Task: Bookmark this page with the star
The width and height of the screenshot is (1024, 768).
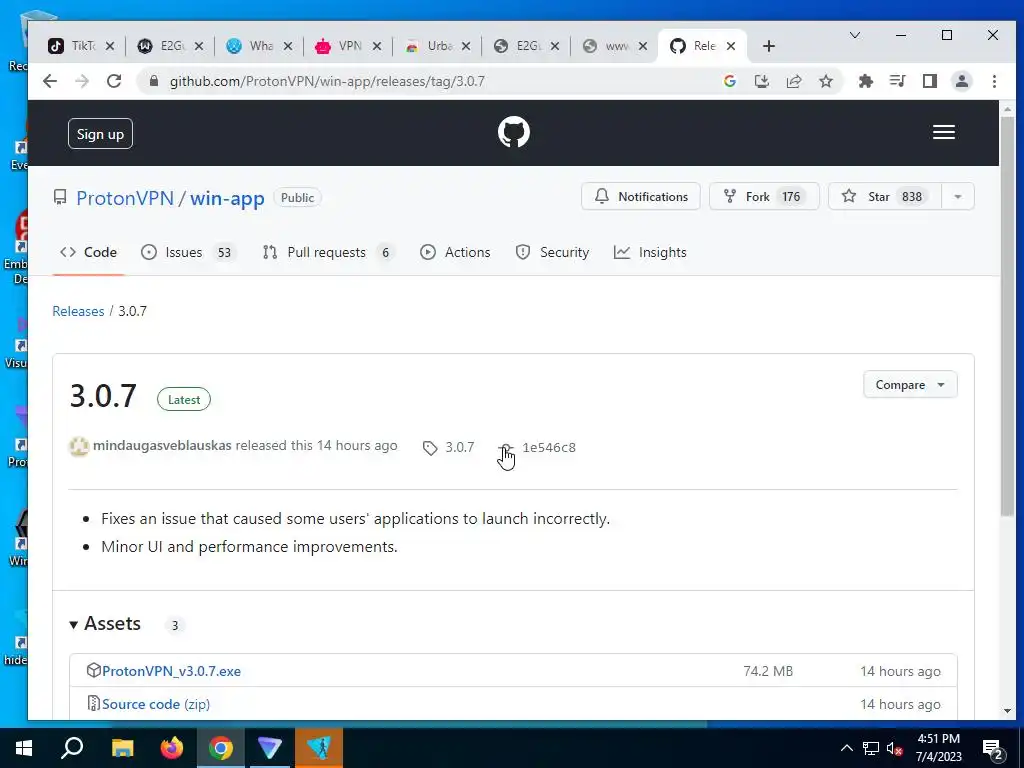Action: pos(826,81)
